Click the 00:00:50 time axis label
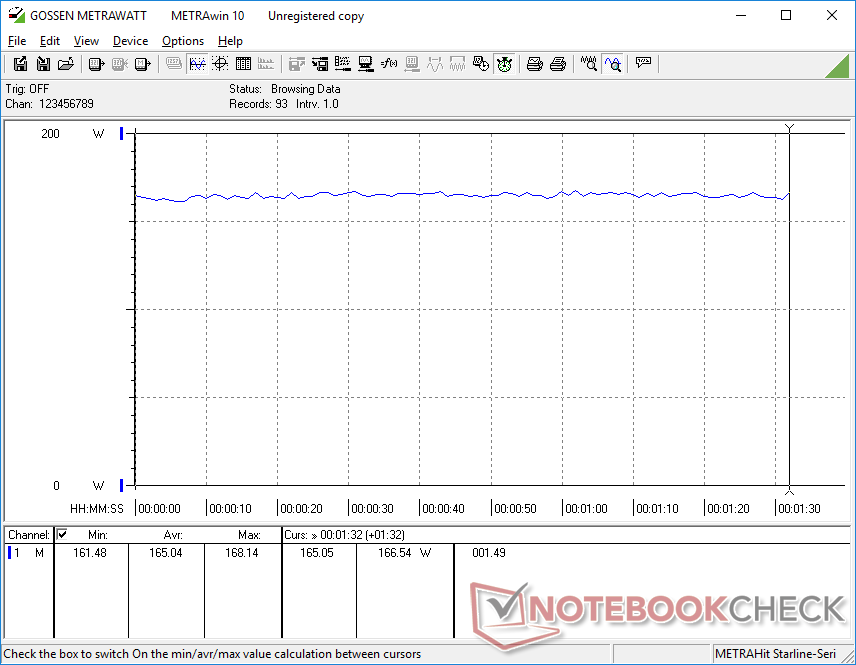Screen dimensions: 856x665 tap(515, 508)
